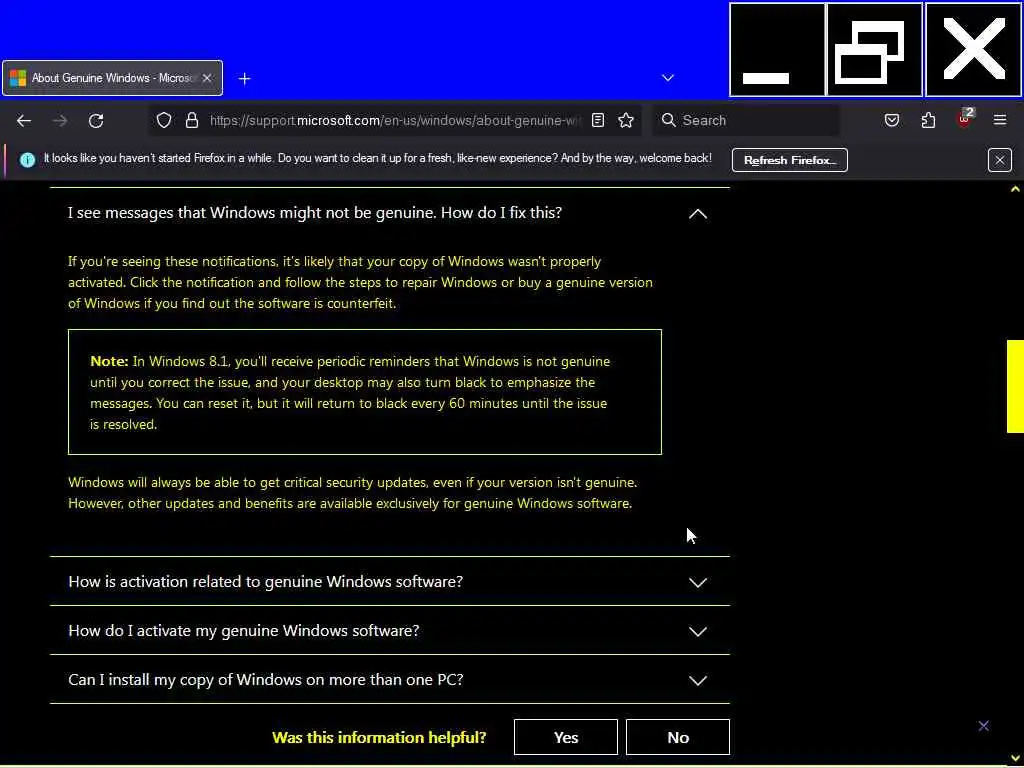Click 'Was this information helpful?' text

pyautogui.click(x=379, y=737)
